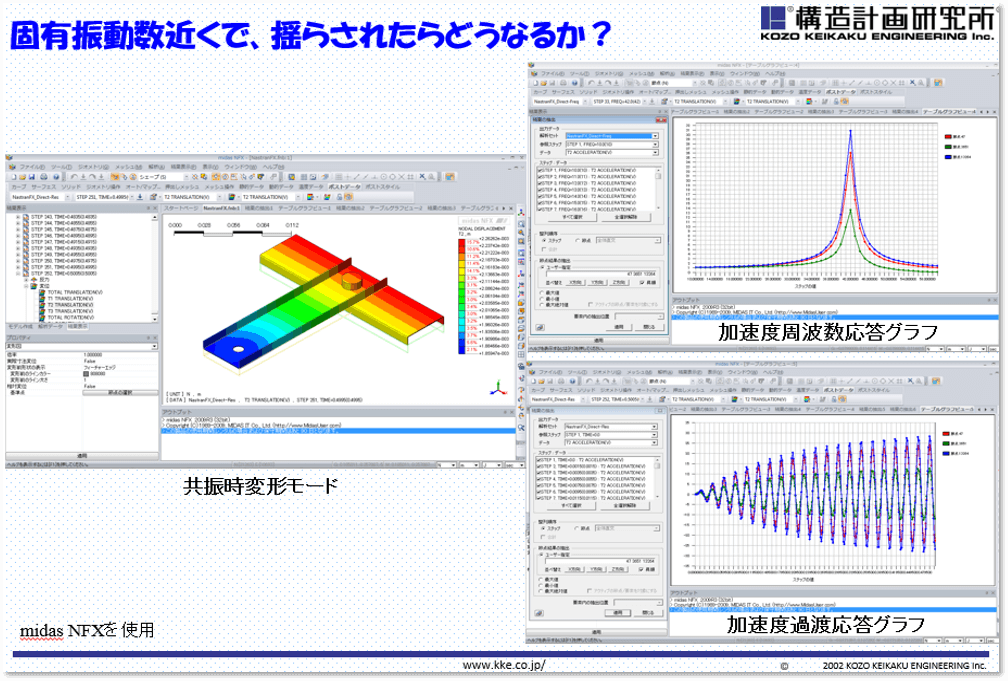Click 全選択解除 button in frequency extraction dialog
Screen dimensions: 1008x681
(624, 217)
